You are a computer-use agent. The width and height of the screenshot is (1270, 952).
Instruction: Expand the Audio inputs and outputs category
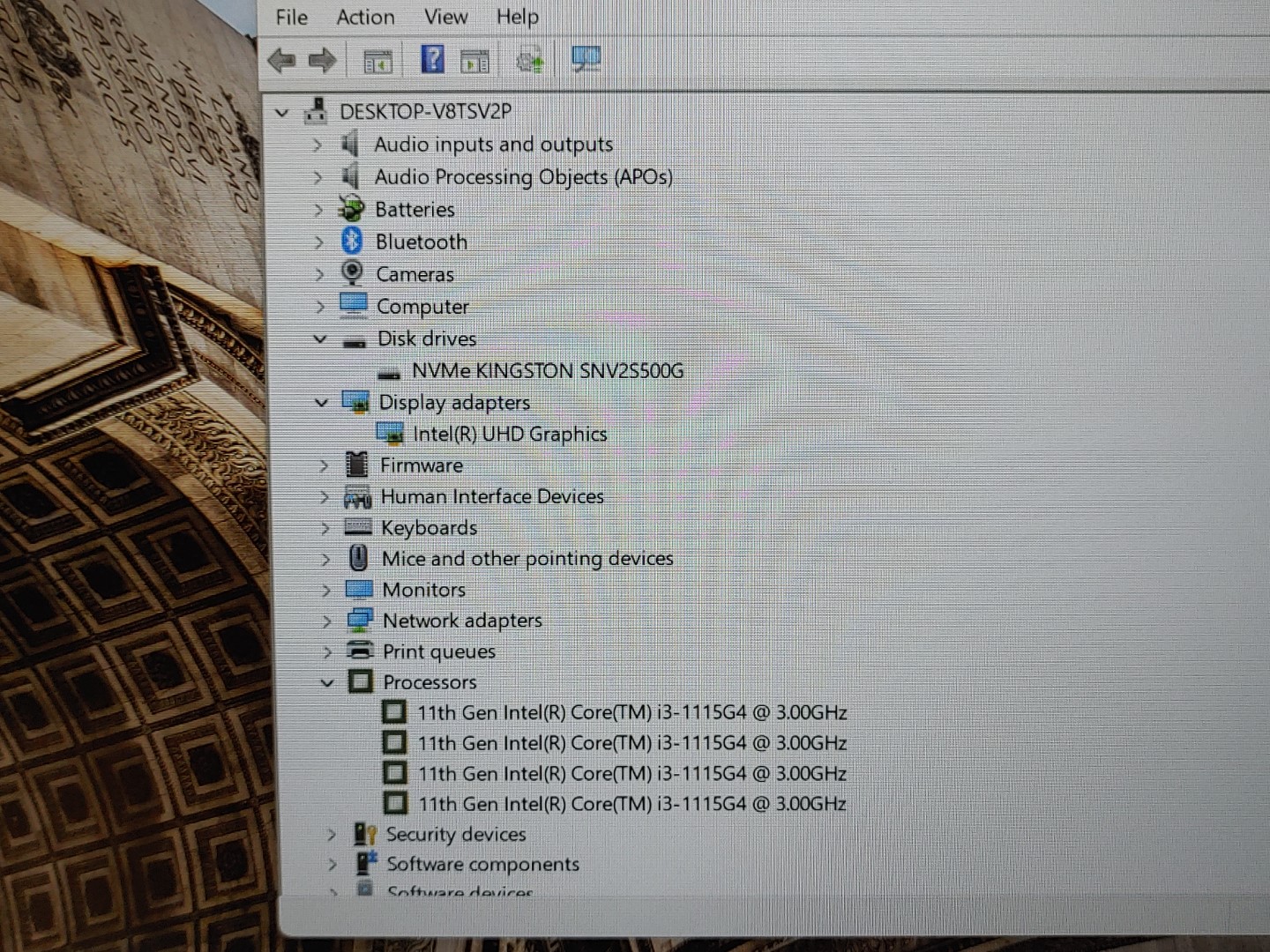click(x=317, y=145)
